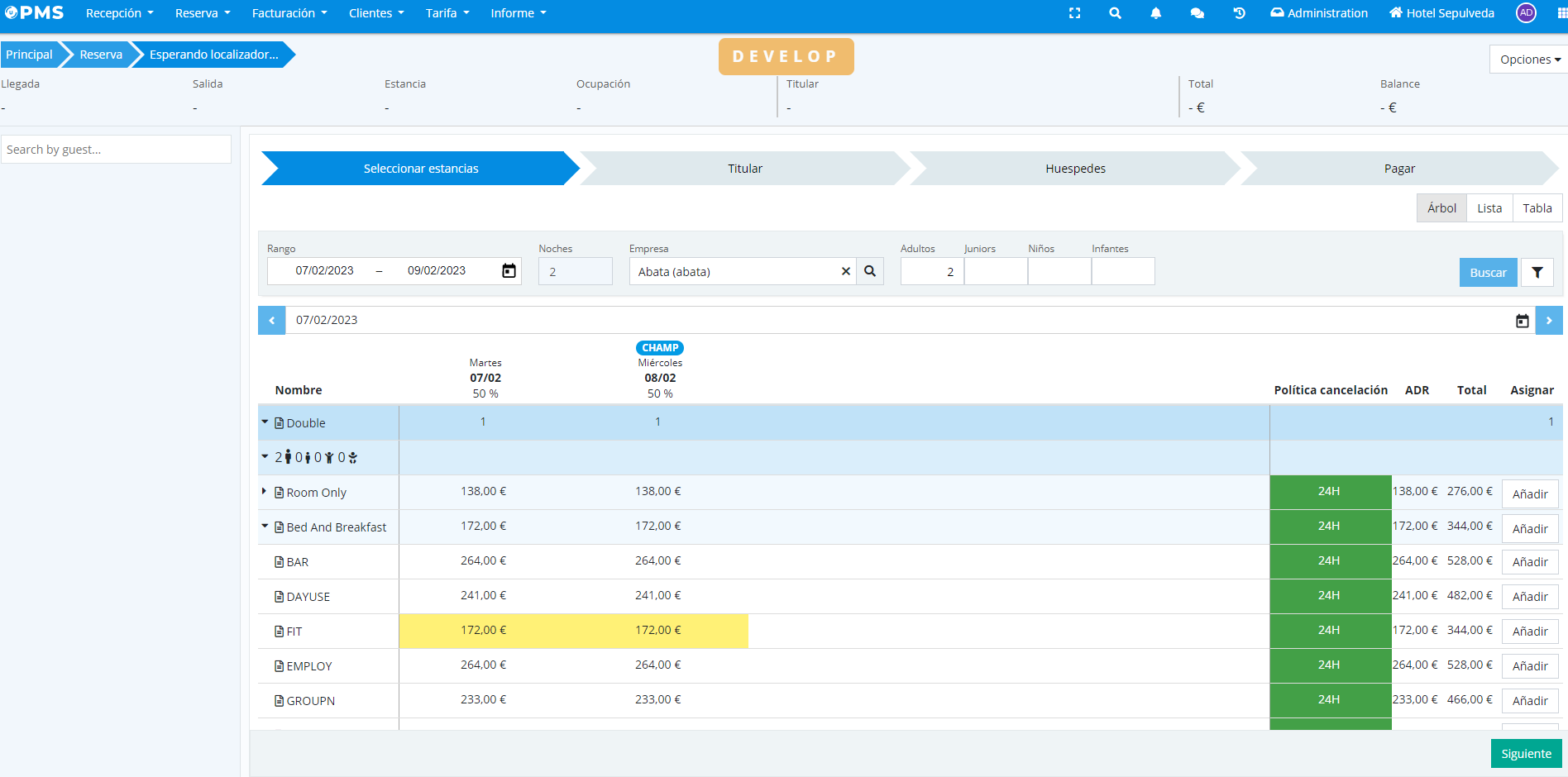Click the history clock icon

coord(1239,13)
